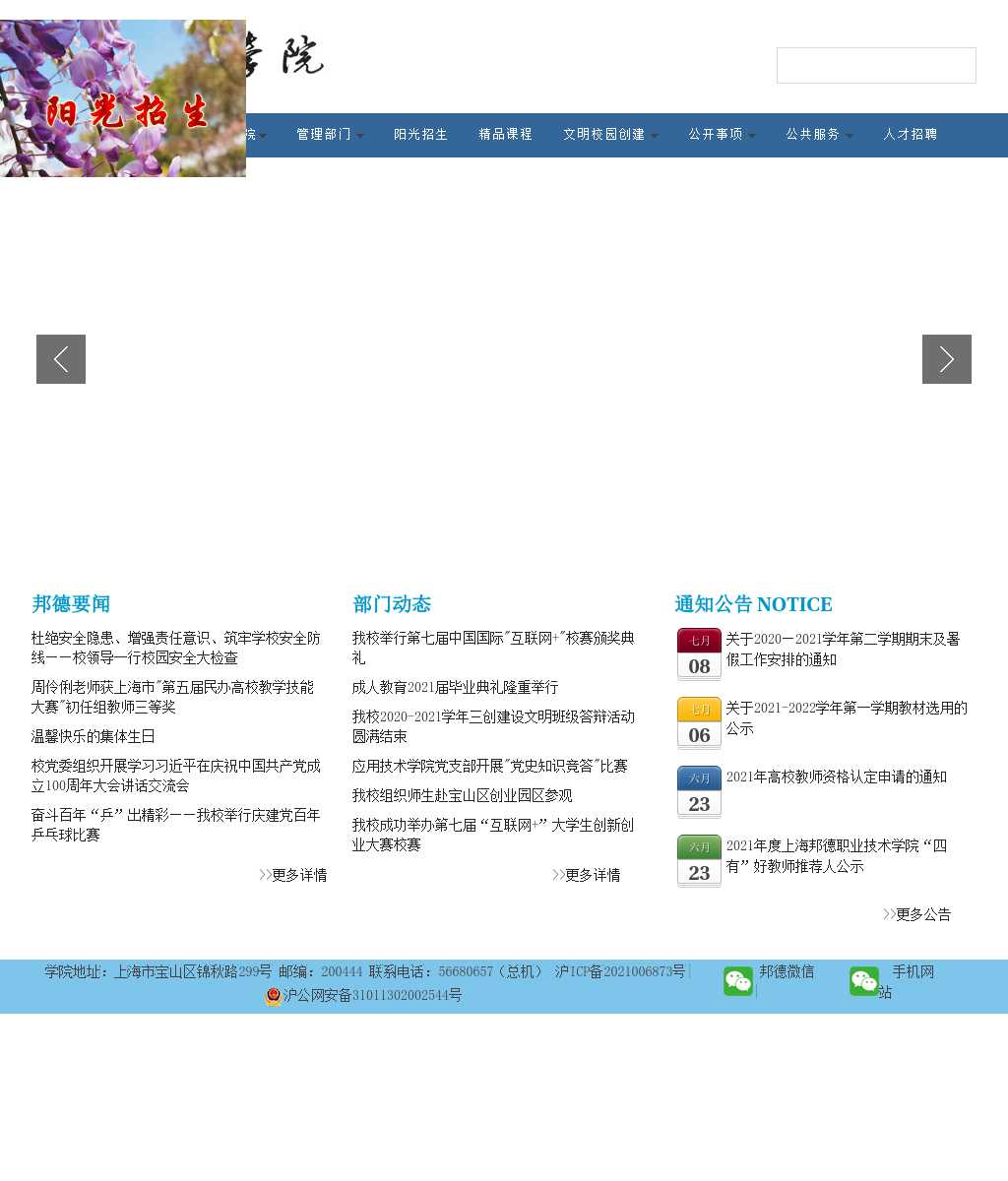Open the 手机网站 WeChat icon in the footer
Screen dimensions: 1008x1181
(864, 981)
